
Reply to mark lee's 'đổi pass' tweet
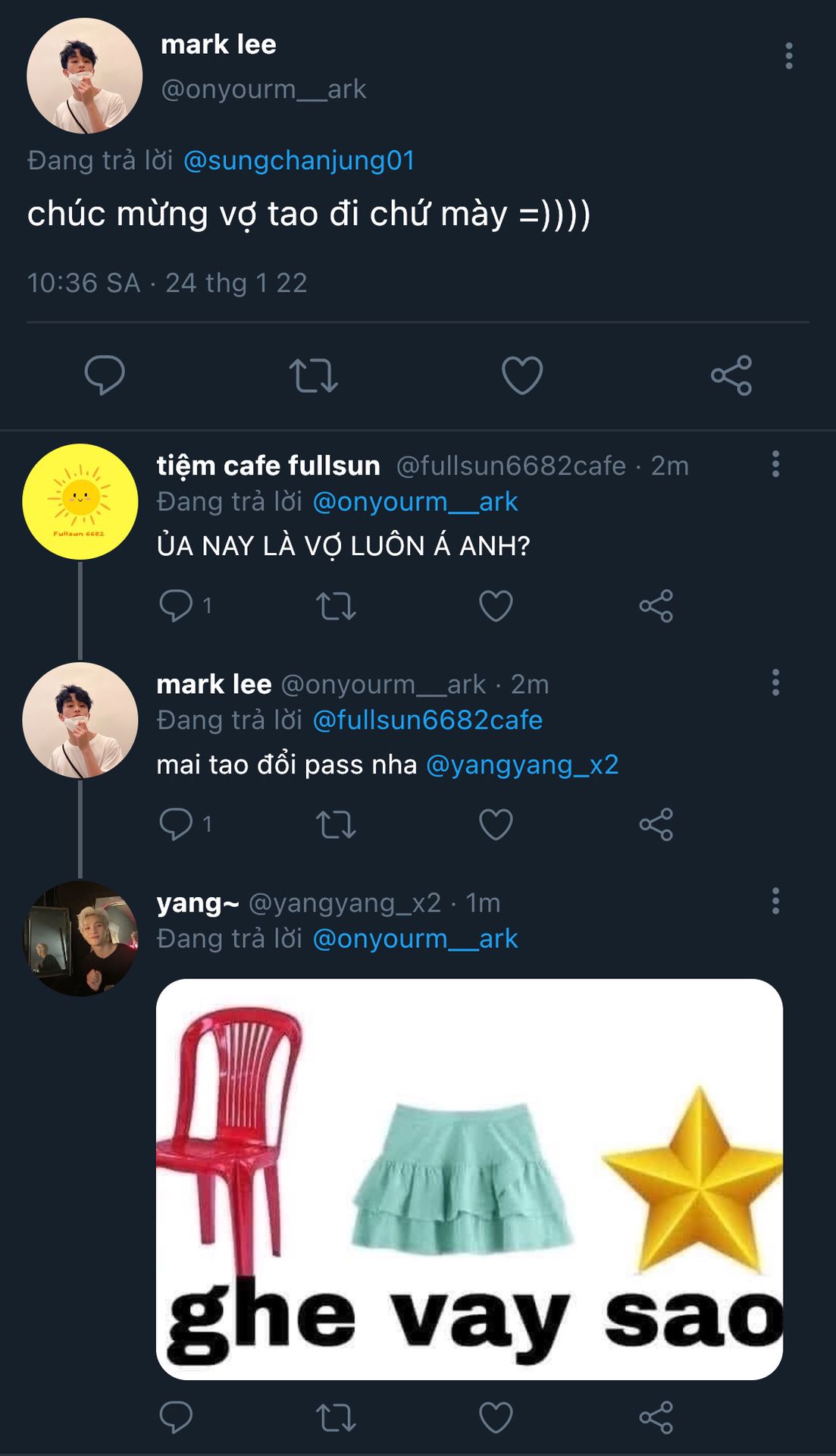pos(177,824)
